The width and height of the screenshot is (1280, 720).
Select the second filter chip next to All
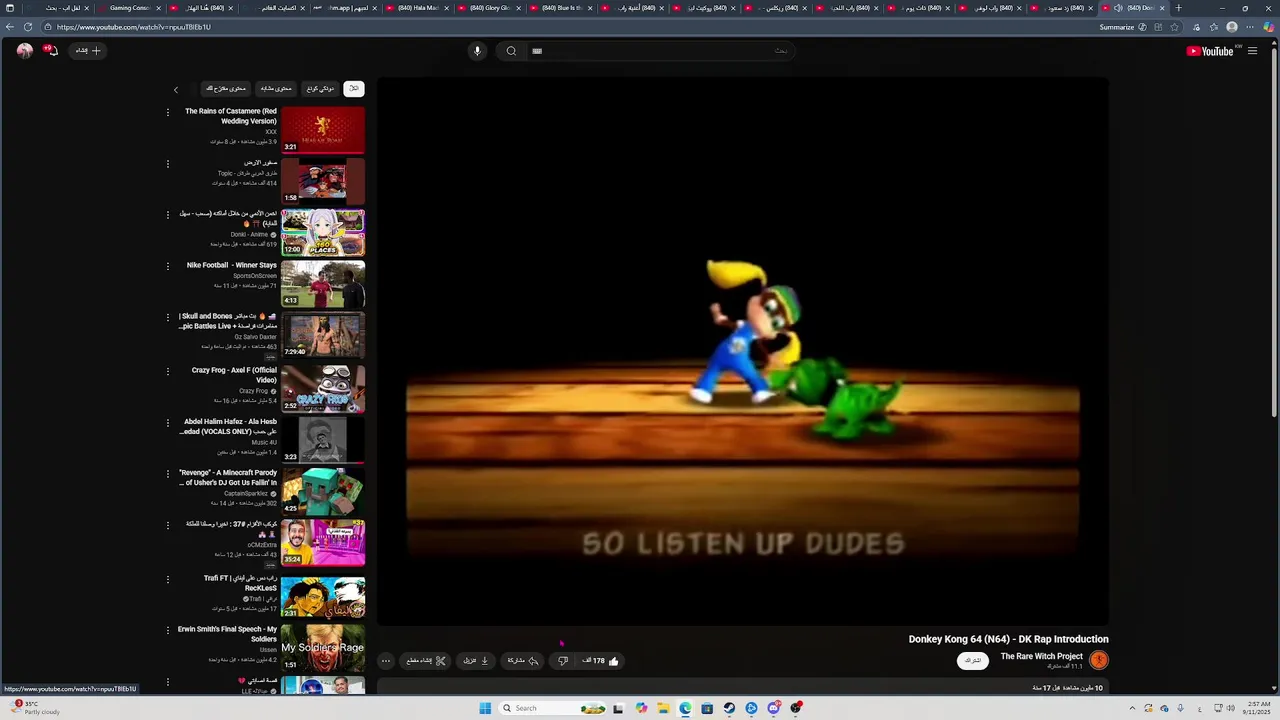point(320,89)
